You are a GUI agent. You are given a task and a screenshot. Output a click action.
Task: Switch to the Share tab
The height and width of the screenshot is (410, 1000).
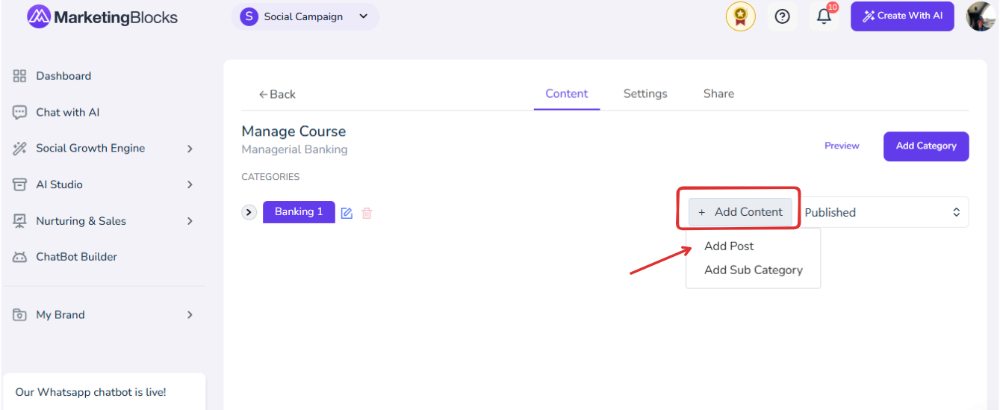tap(719, 94)
